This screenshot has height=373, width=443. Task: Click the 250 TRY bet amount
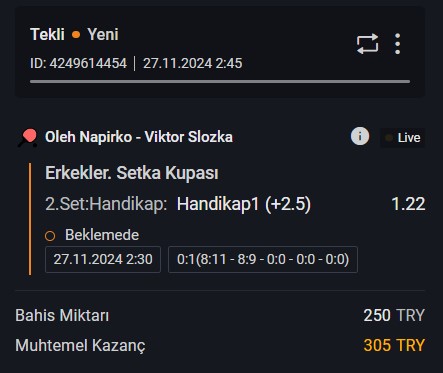point(394,315)
